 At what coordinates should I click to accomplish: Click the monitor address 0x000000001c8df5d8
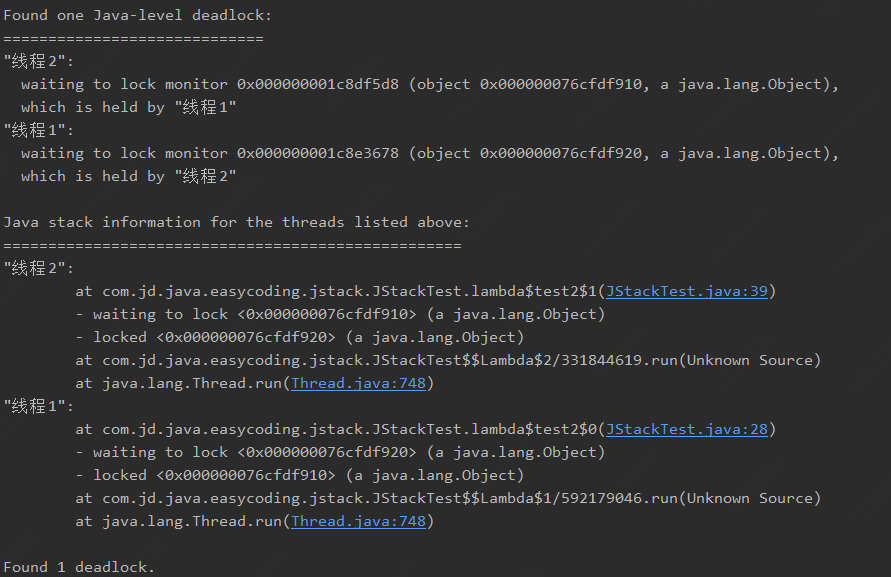[318, 84]
